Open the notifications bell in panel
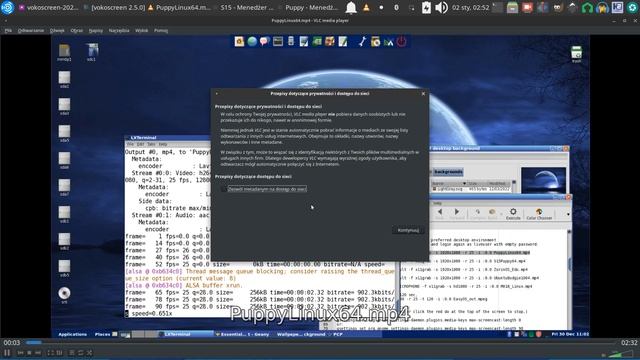This screenshot has height=360, width=640. [x=351, y=7]
